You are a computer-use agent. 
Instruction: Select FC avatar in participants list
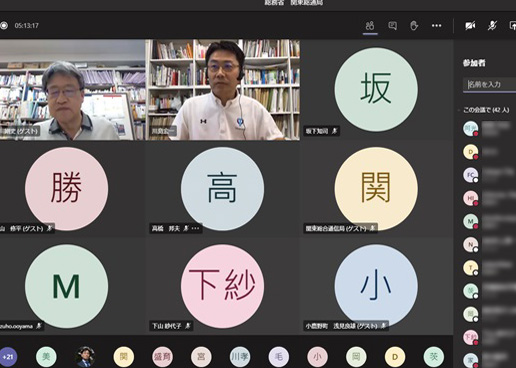coord(471,175)
